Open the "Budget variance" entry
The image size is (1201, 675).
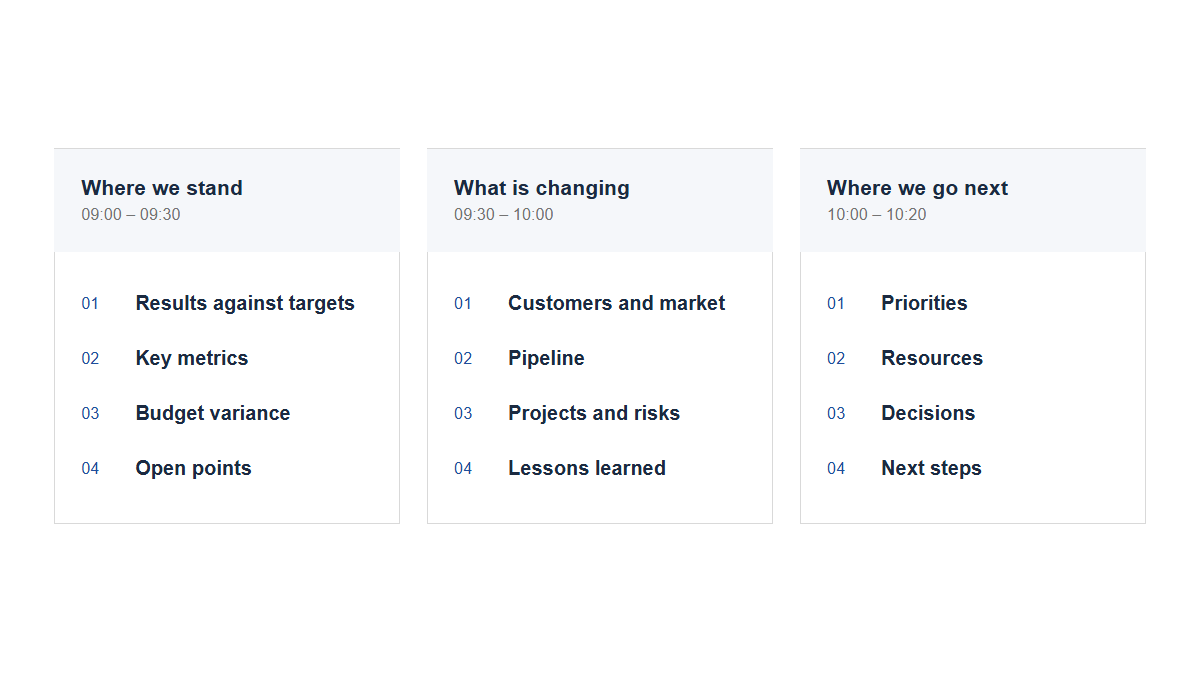213,413
